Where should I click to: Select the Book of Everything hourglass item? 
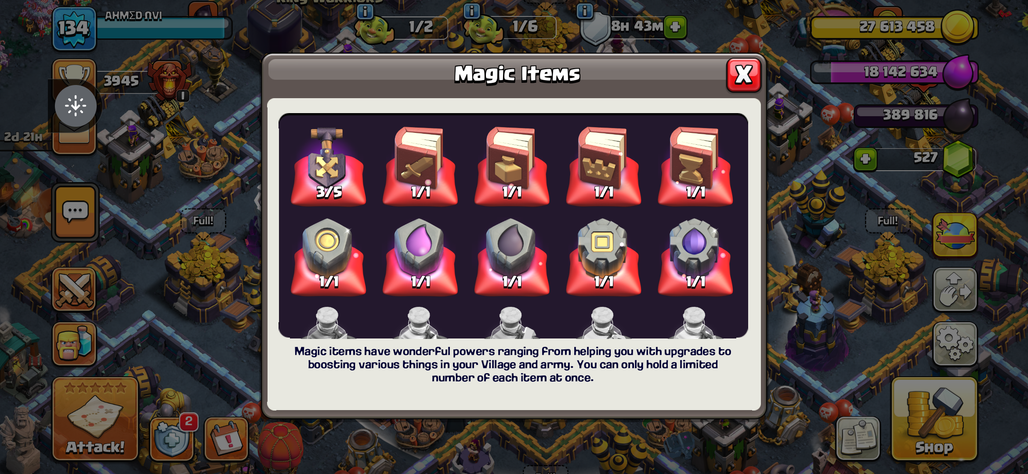[696, 166]
